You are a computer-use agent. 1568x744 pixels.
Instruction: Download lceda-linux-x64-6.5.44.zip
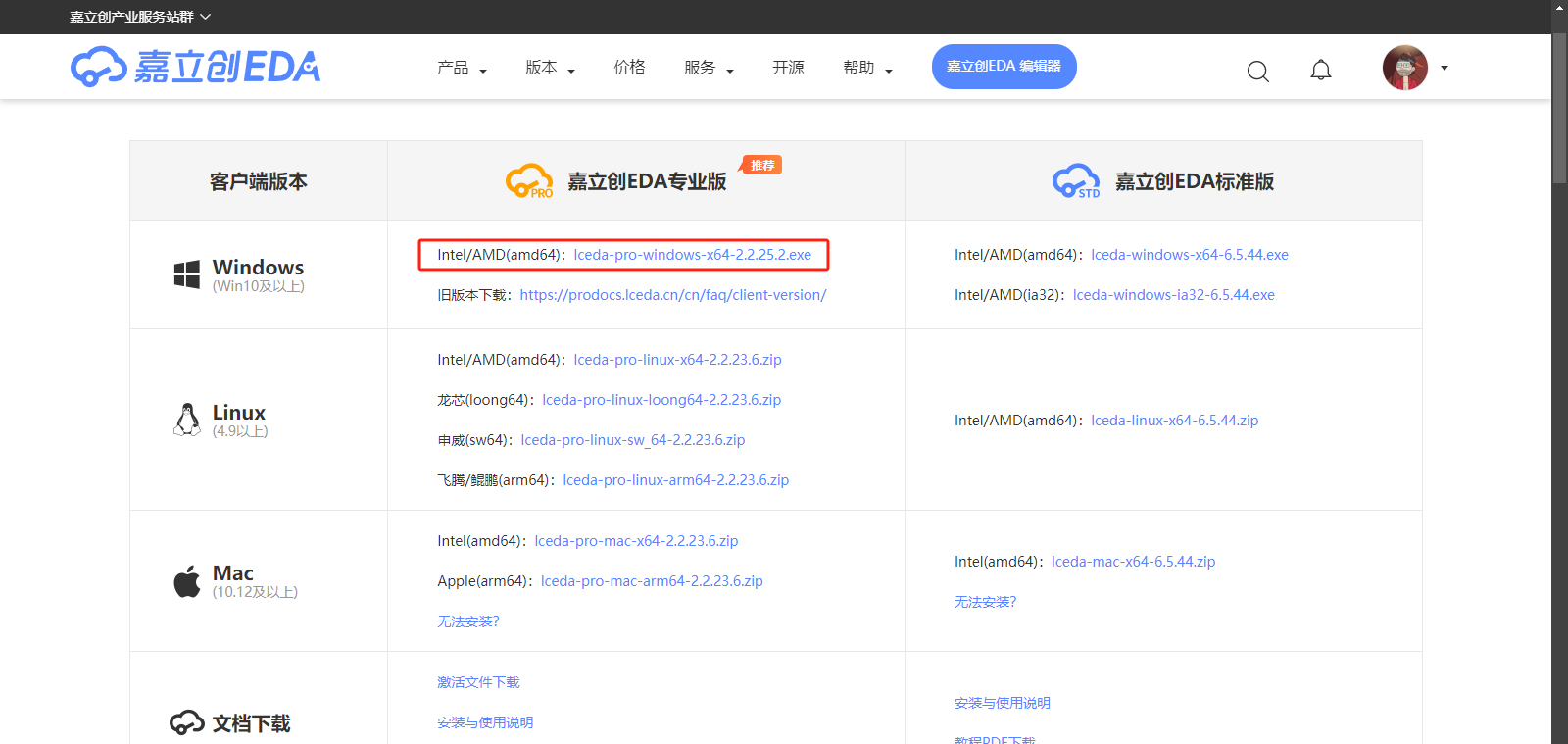coord(1175,421)
